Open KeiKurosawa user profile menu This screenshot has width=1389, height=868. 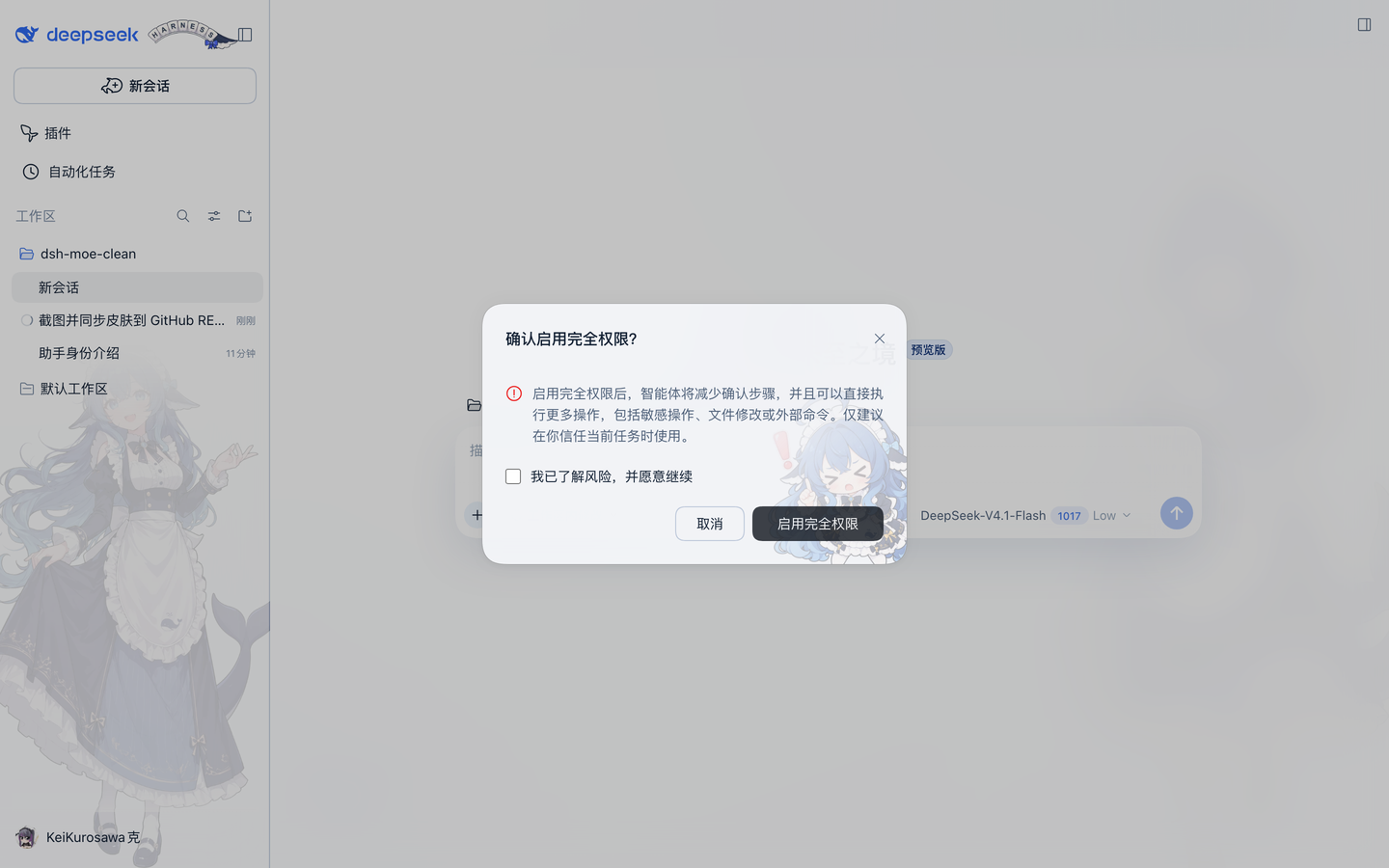79,837
